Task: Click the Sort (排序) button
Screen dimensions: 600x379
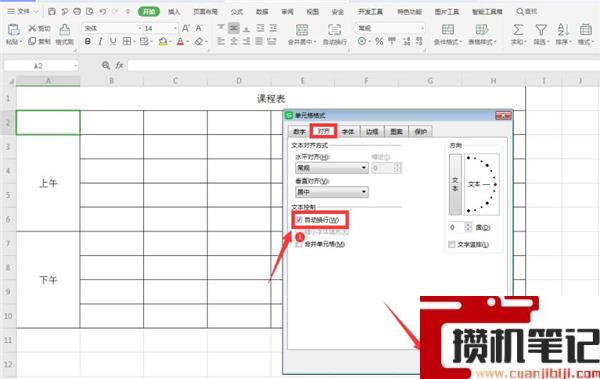Action: (x=563, y=34)
